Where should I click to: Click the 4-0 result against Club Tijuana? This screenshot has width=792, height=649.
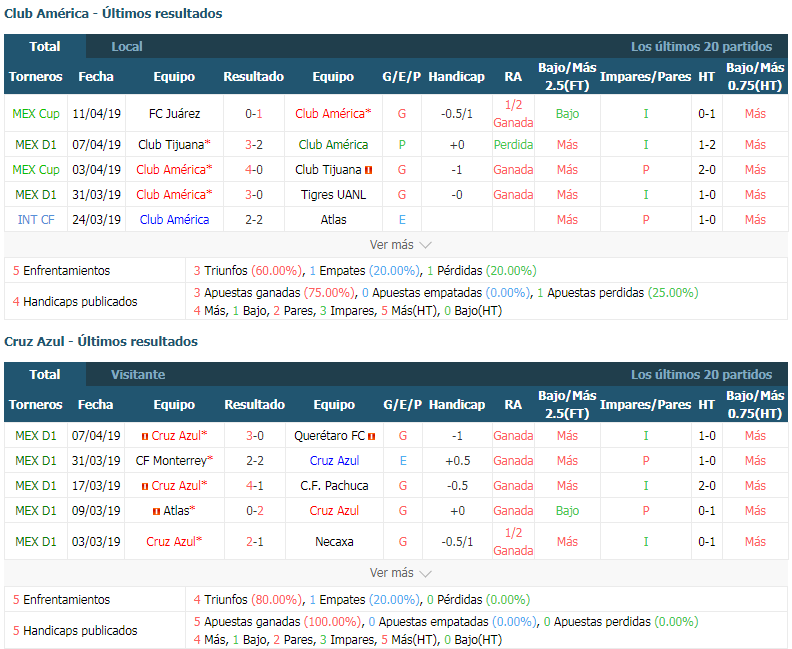point(254,170)
